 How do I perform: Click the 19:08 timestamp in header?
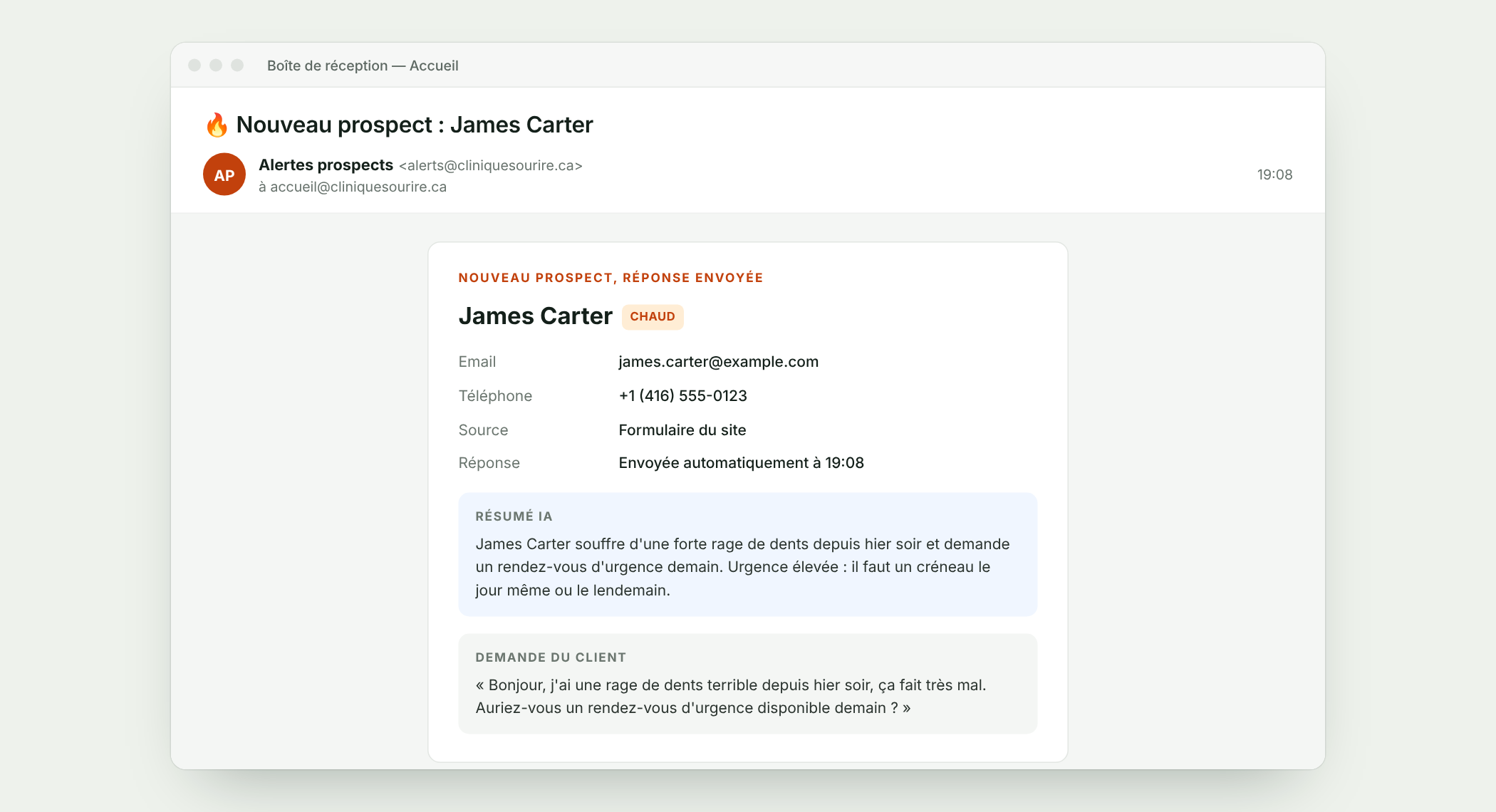pos(1274,175)
